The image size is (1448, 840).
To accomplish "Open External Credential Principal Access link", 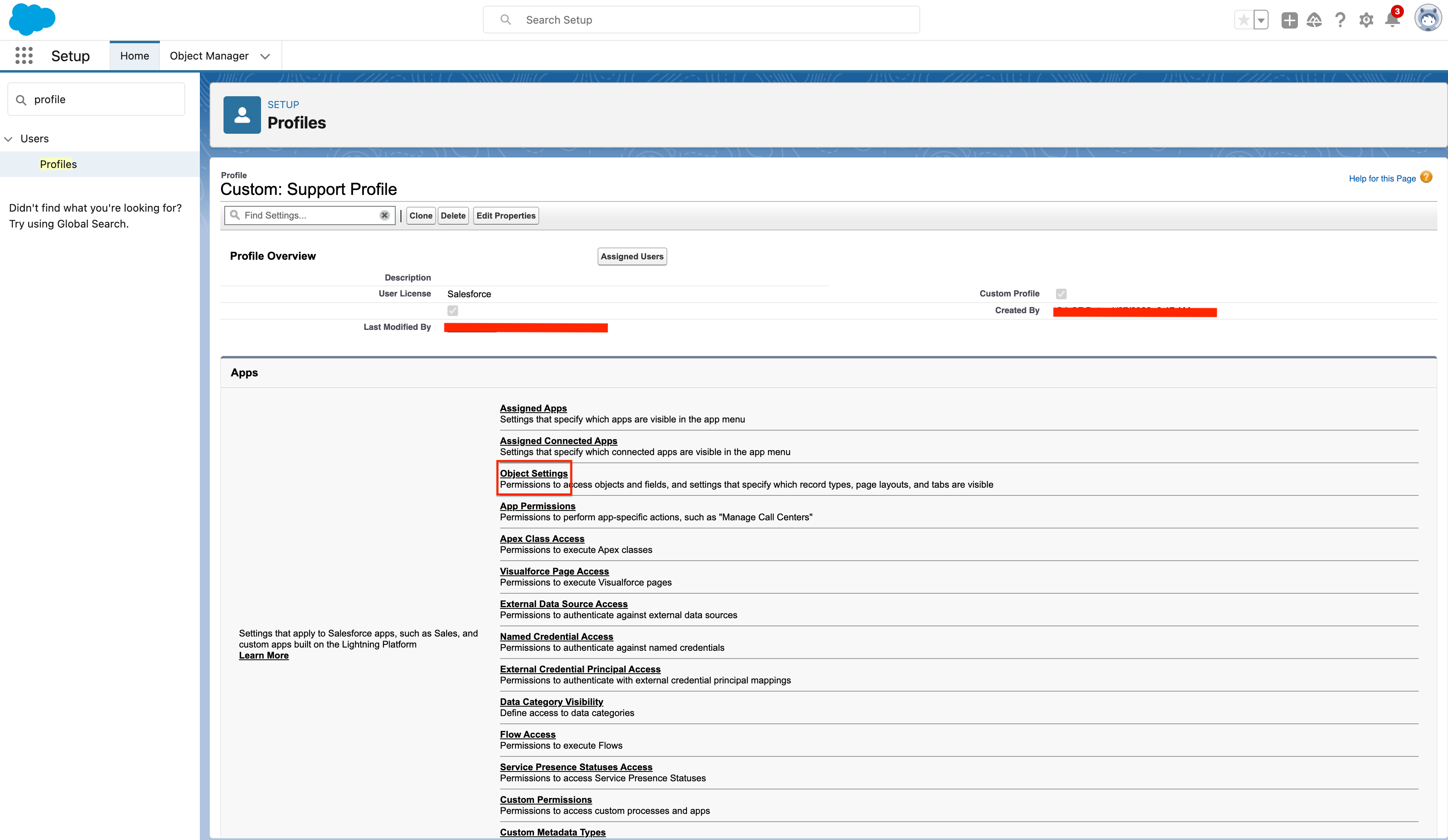I will point(580,670).
